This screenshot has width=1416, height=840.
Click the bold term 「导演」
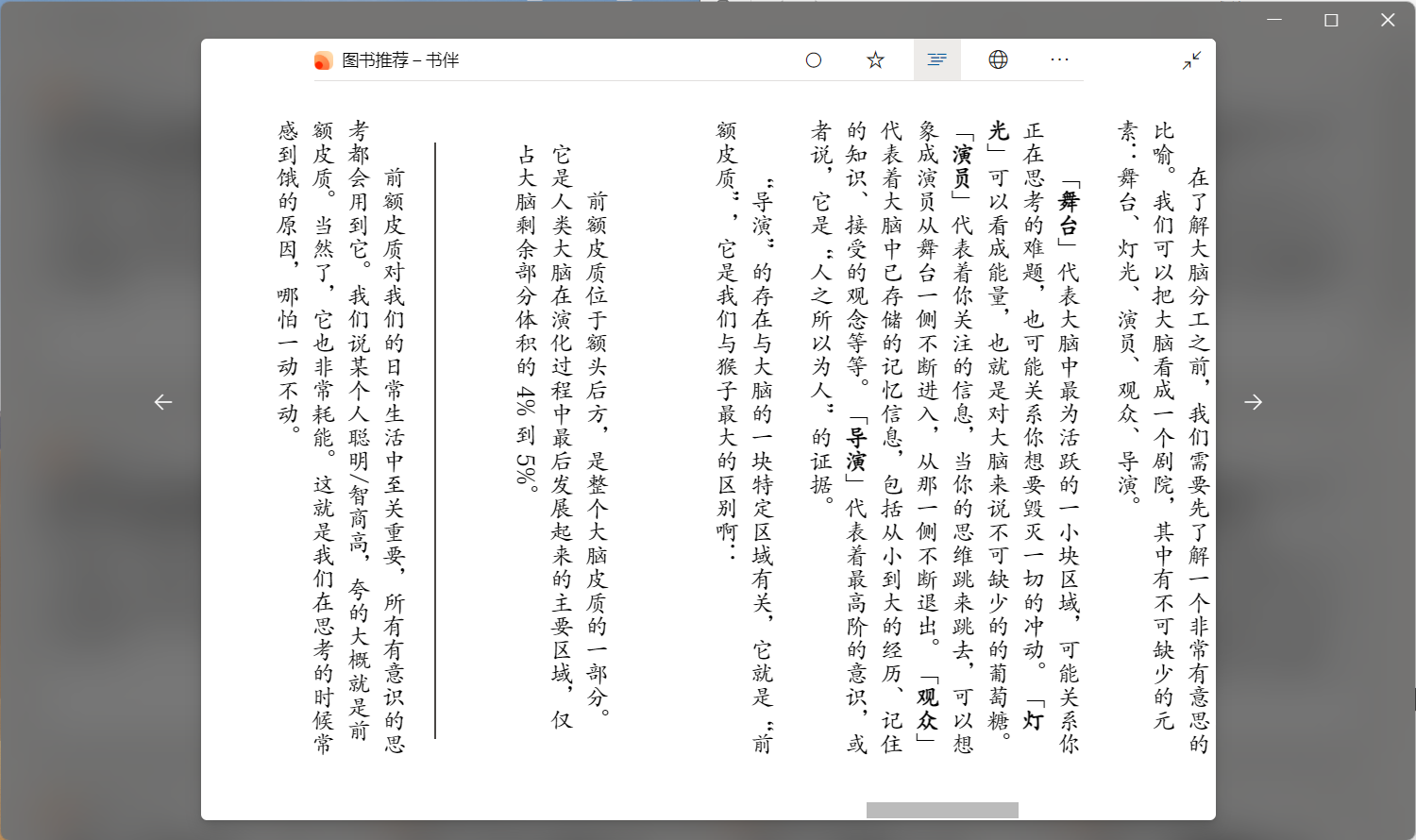[856, 448]
